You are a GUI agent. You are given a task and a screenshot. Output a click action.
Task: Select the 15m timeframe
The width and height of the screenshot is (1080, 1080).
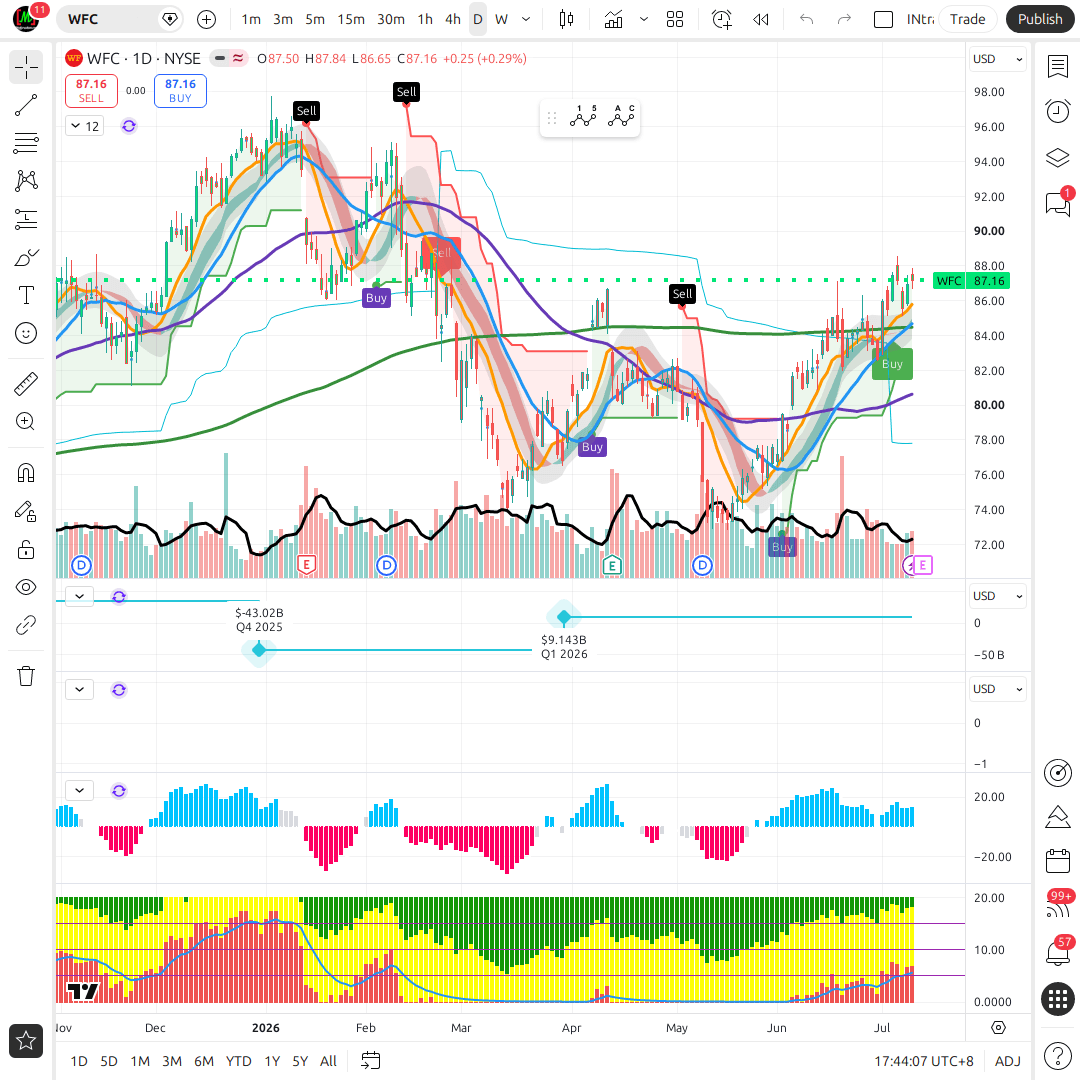[351, 19]
